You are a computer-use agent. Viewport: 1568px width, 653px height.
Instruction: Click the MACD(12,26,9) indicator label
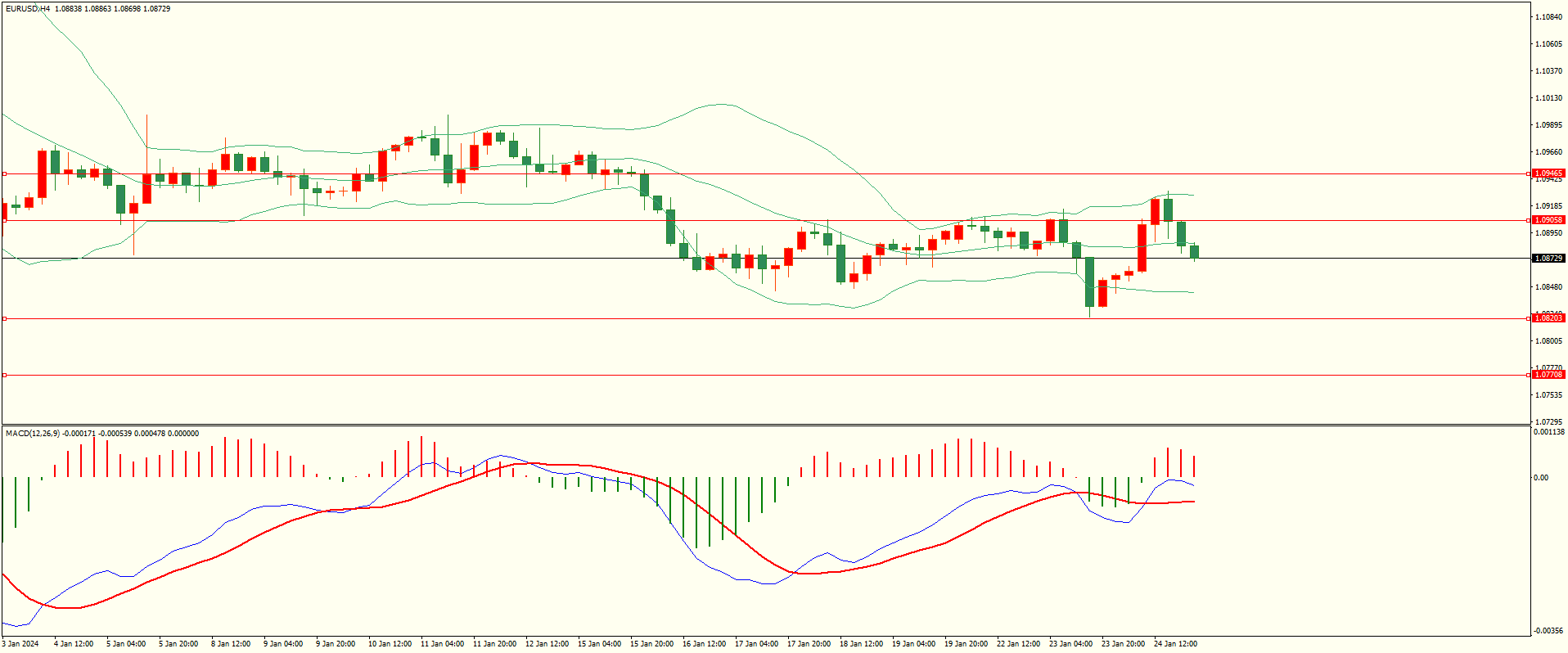click(x=32, y=434)
